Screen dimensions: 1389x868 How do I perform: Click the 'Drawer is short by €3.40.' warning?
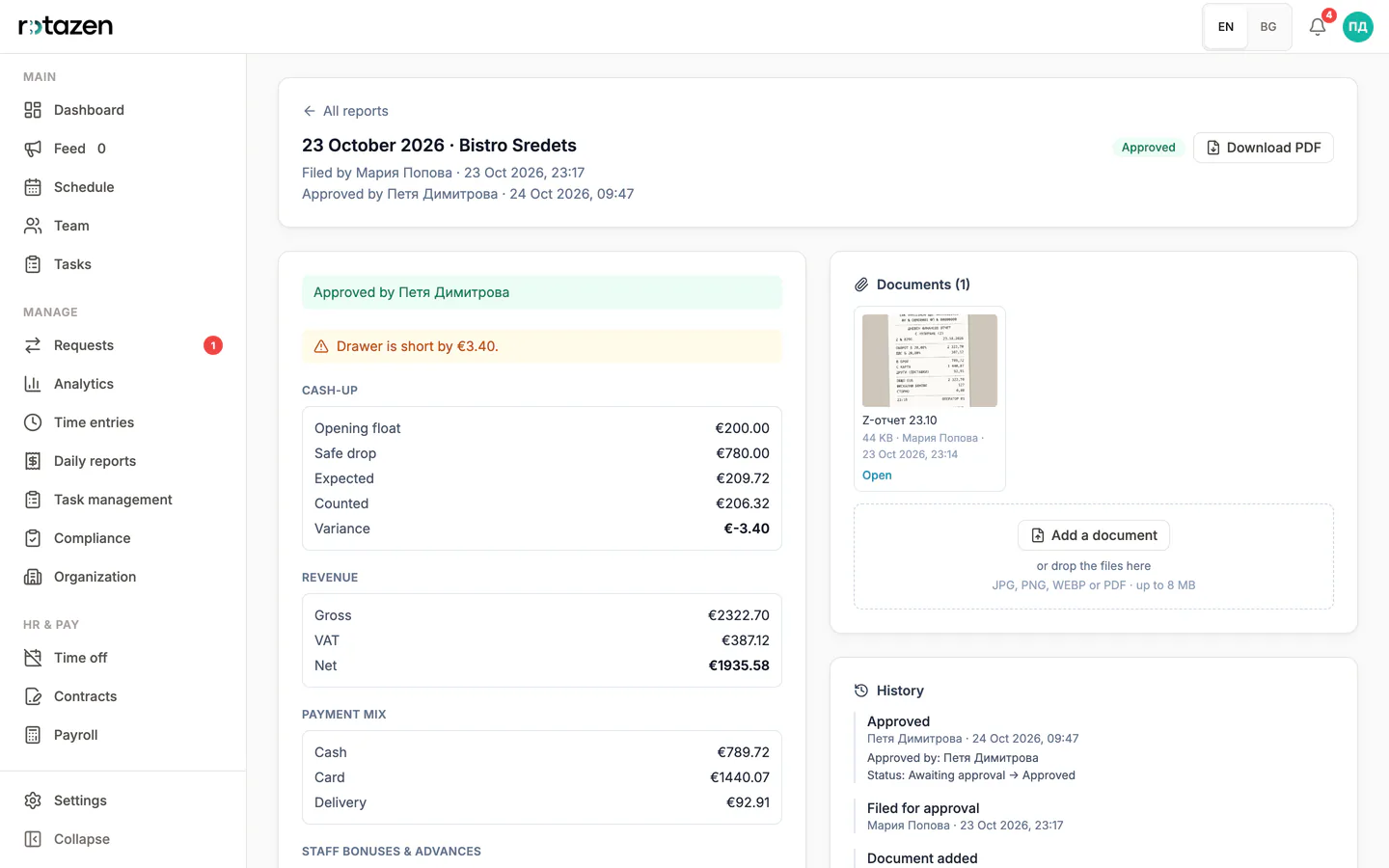click(x=542, y=346)
